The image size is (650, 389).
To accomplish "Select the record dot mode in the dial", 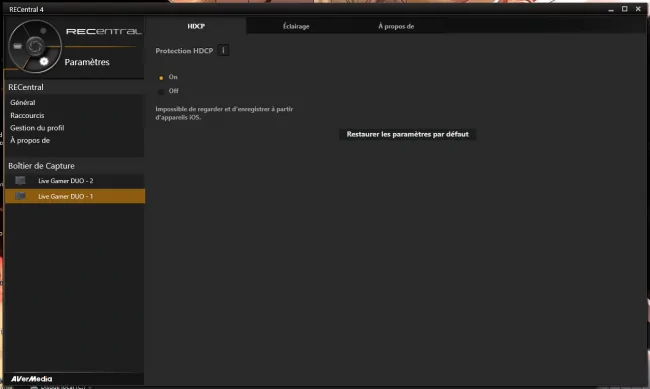I will [43, 31].
